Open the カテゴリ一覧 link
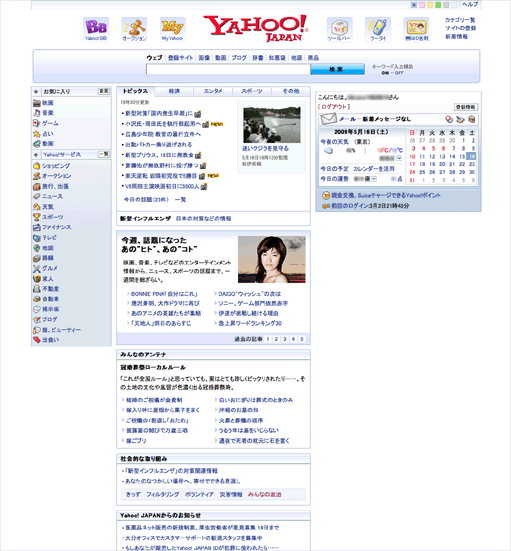 click(460, 20)
